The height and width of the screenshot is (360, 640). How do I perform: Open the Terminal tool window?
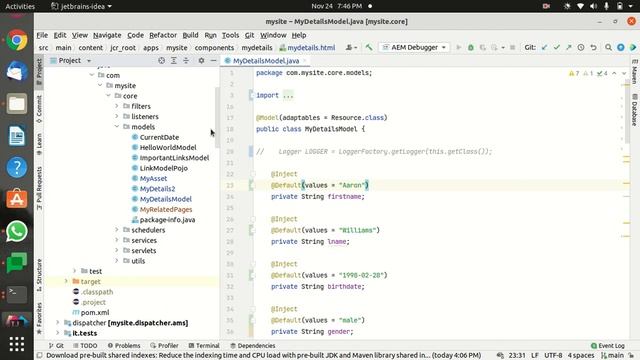tap(204, 345)
